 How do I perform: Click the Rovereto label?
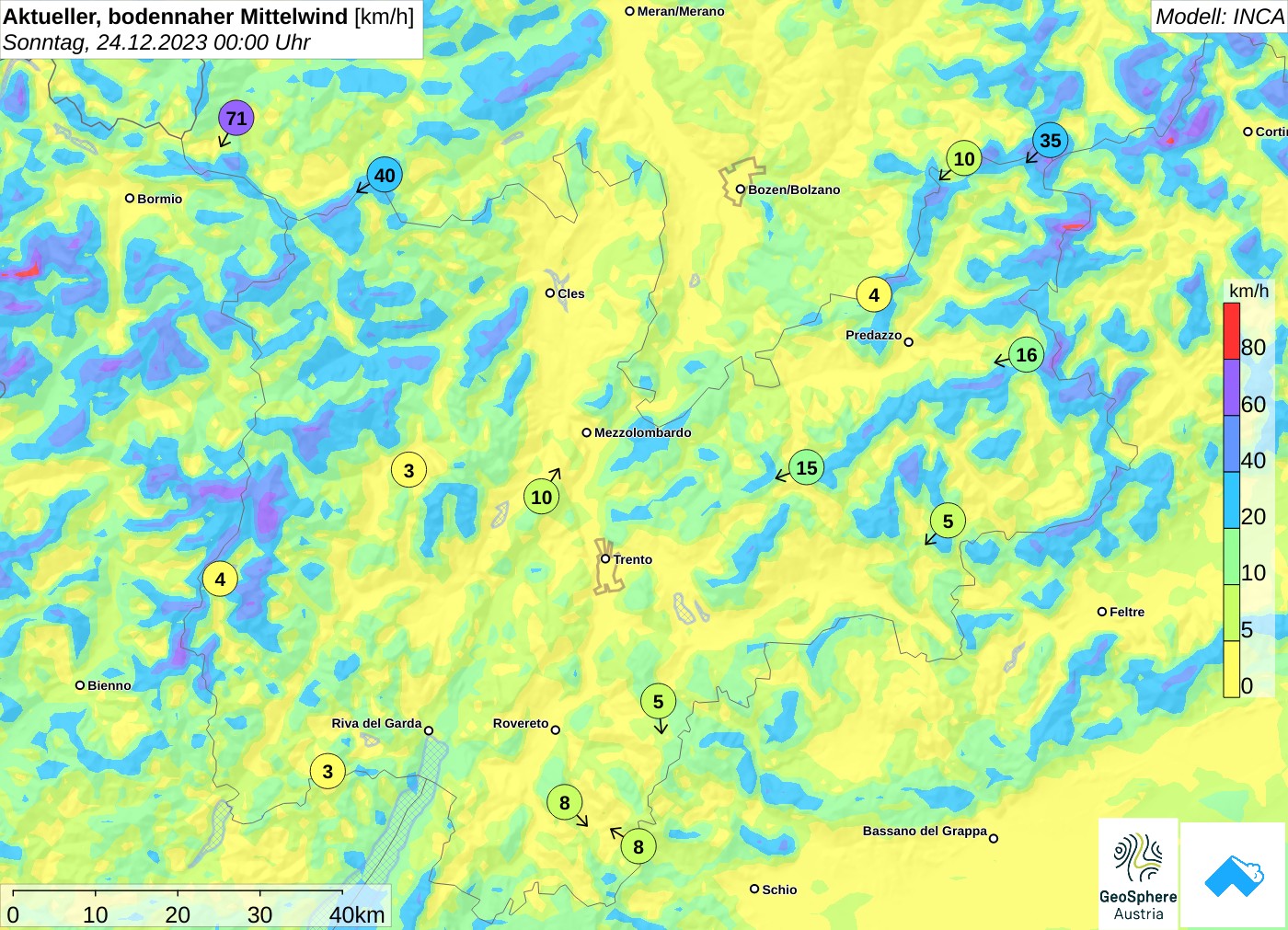coord(521,723)
